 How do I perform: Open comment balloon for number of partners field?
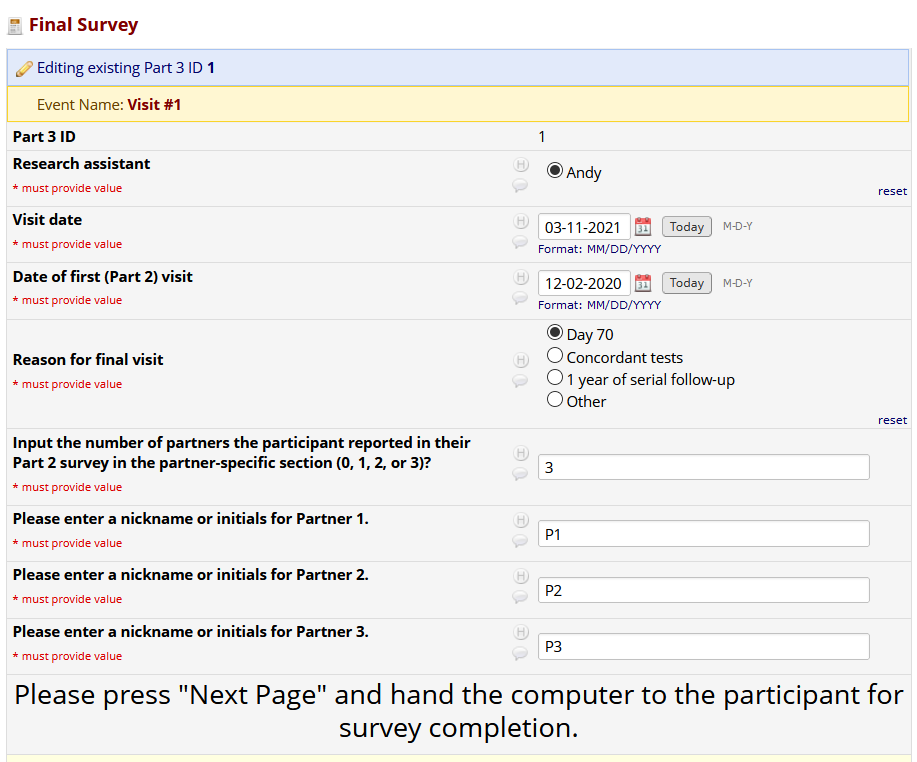520,474
